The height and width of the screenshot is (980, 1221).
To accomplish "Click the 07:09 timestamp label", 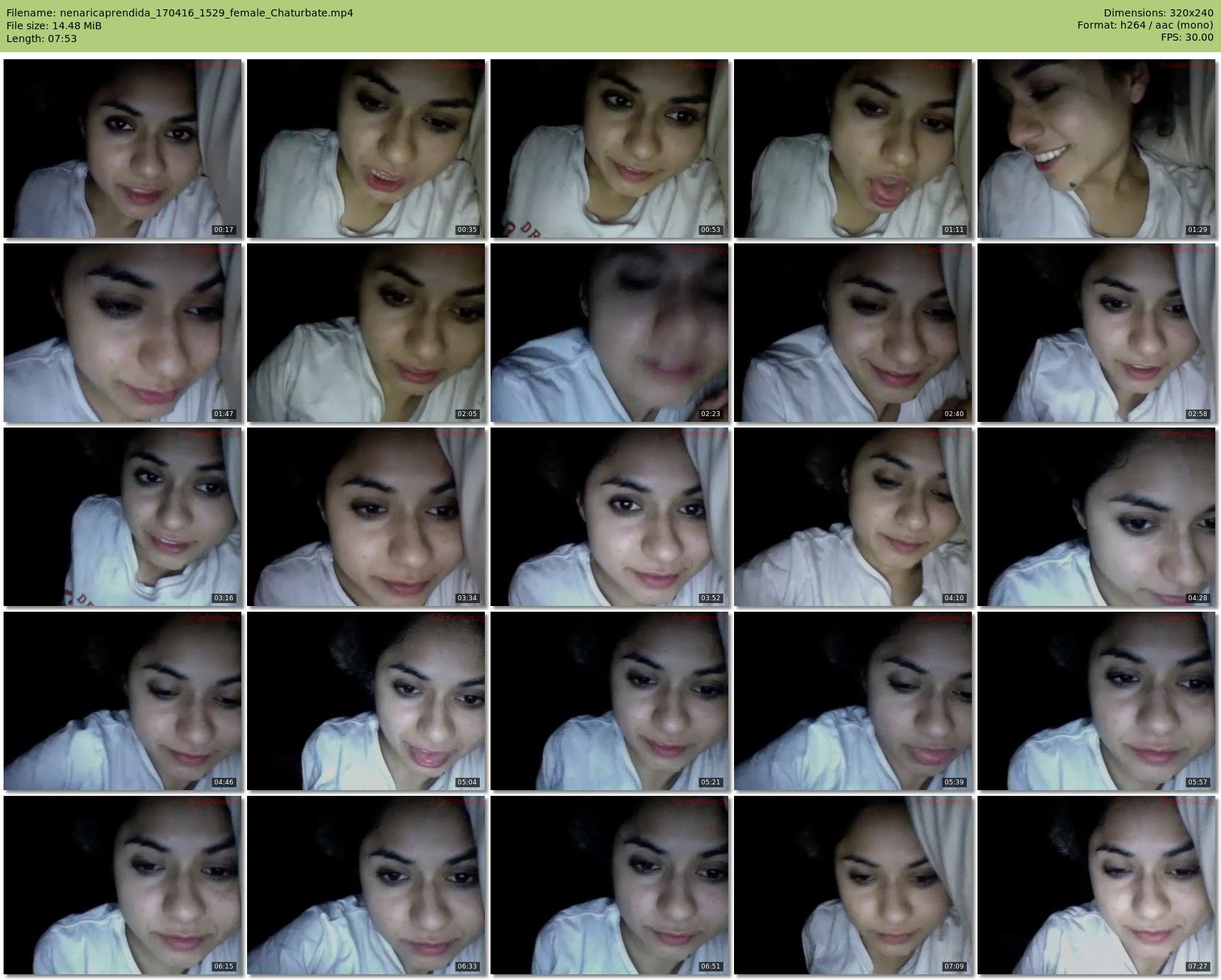I will tap(953, 966).
